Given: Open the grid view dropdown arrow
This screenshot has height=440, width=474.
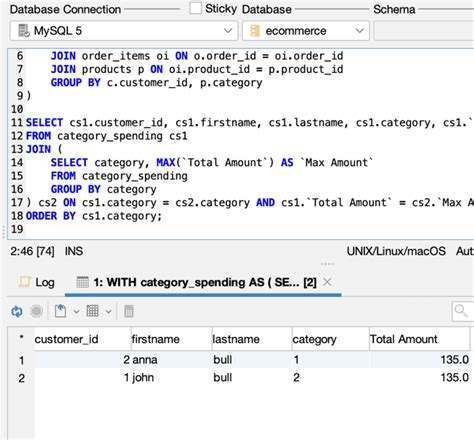Looking at the screenshot, I should point(109,312).
